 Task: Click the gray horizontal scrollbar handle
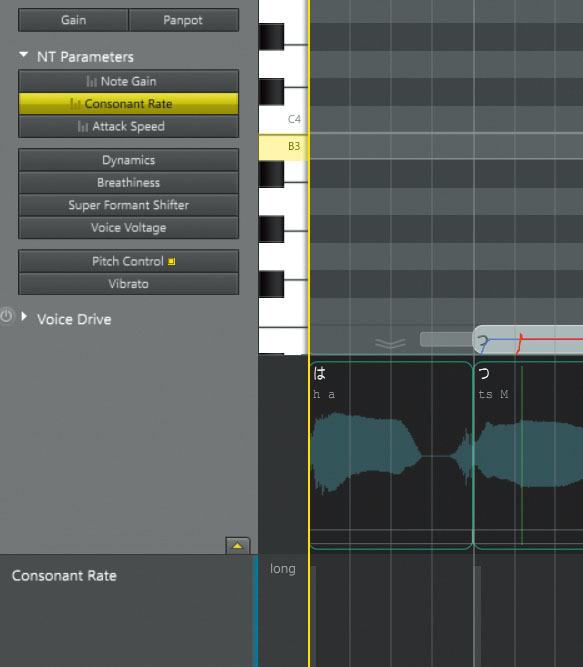pos(446,339)
